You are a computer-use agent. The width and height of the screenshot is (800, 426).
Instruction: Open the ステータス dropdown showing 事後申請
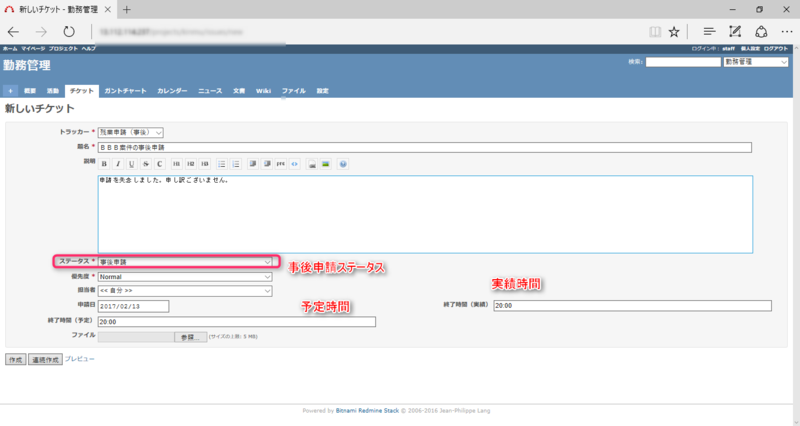(x=185, y=262)
